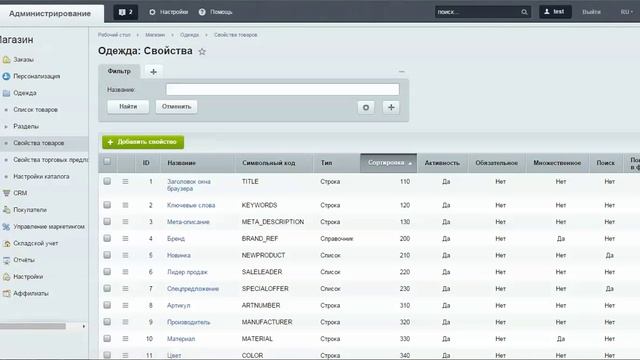
Task: Sort by Сортировка column header
Action: (x=389, y=163)
